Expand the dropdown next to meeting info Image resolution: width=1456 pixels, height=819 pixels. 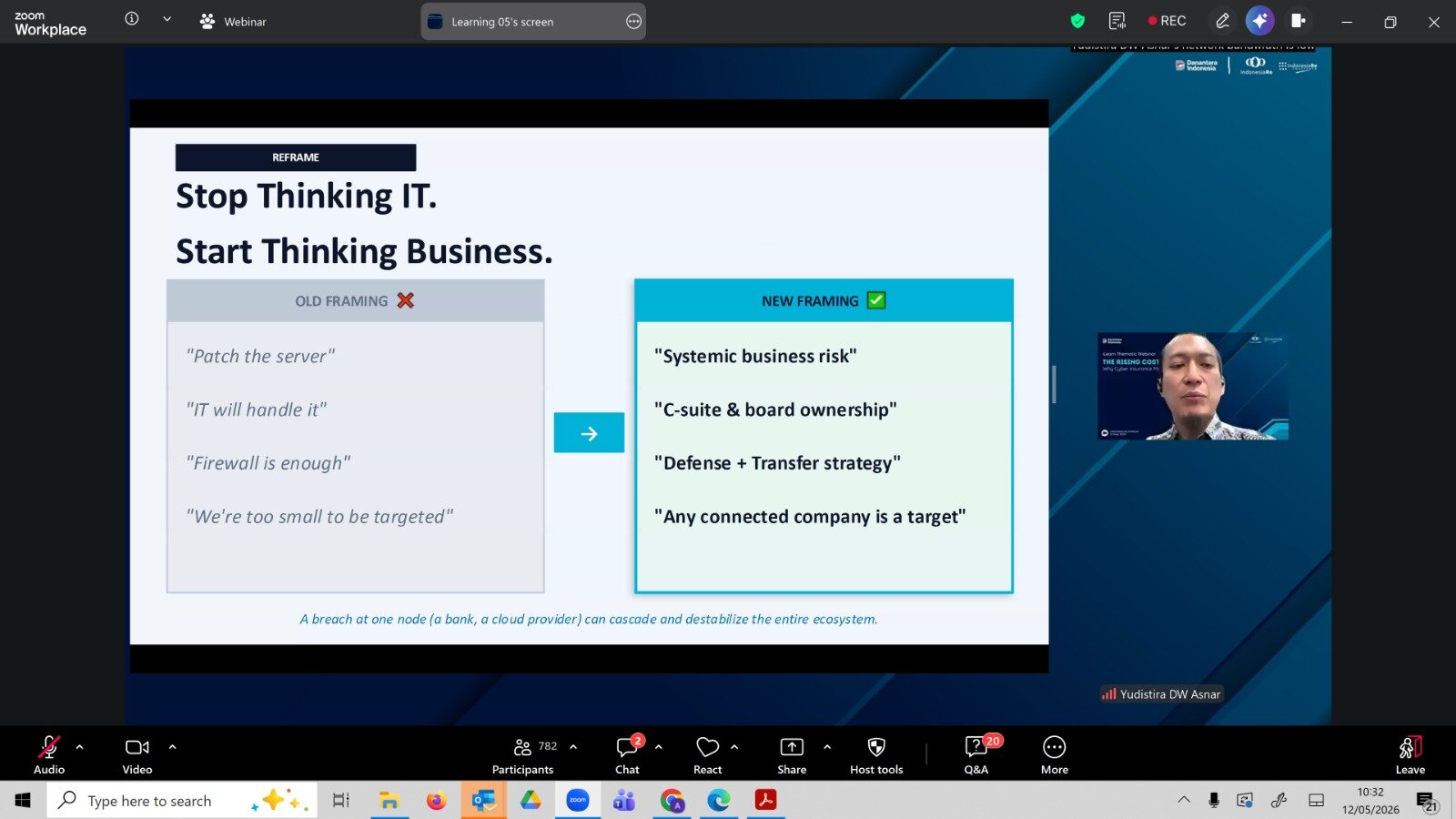click(167, 19)
